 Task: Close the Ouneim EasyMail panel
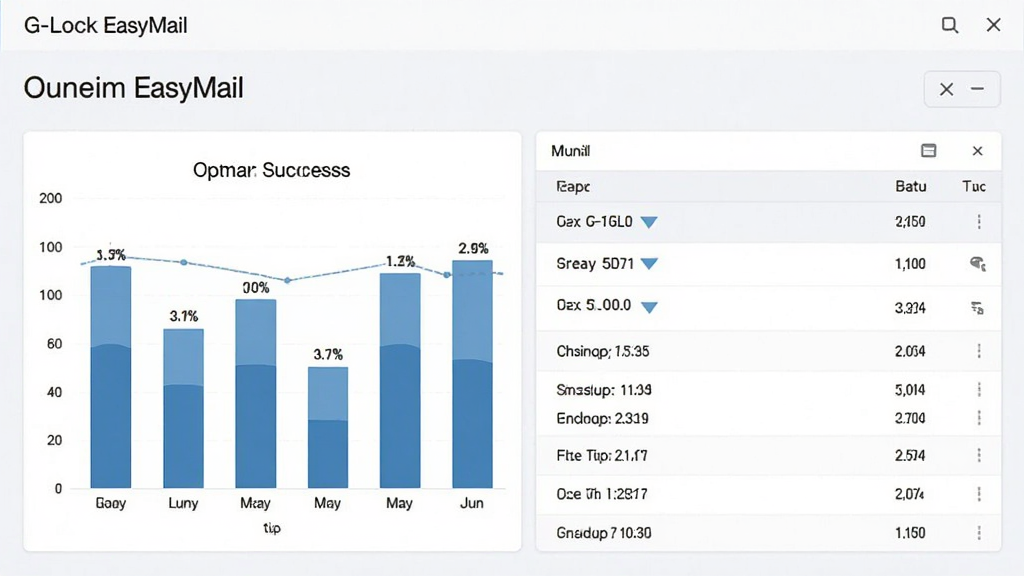point(946,89)
